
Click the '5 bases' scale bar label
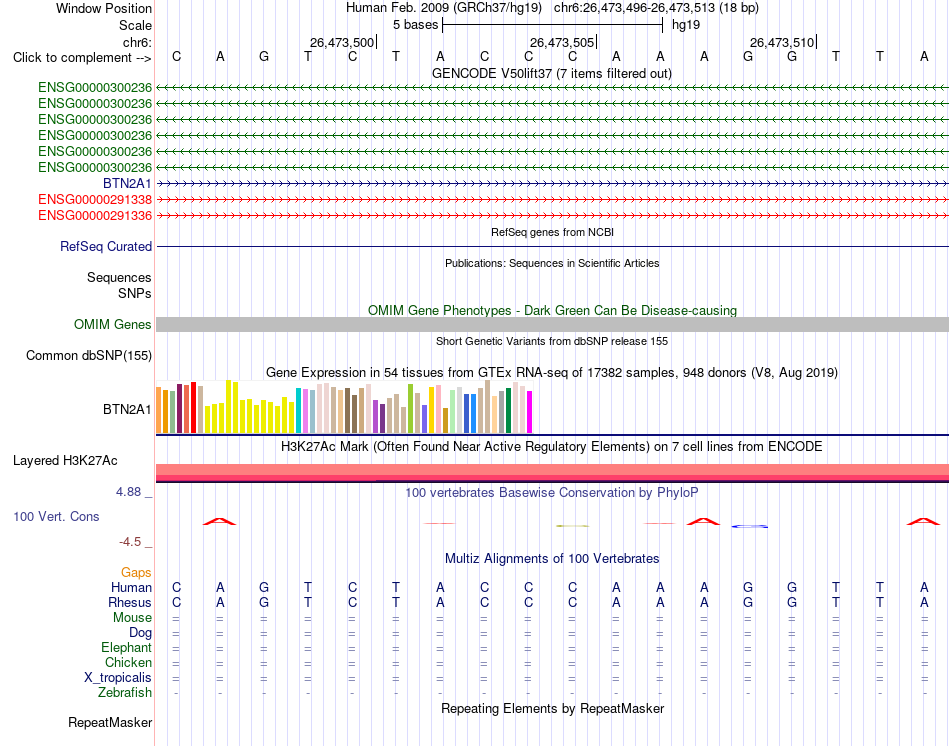[415, 25]
